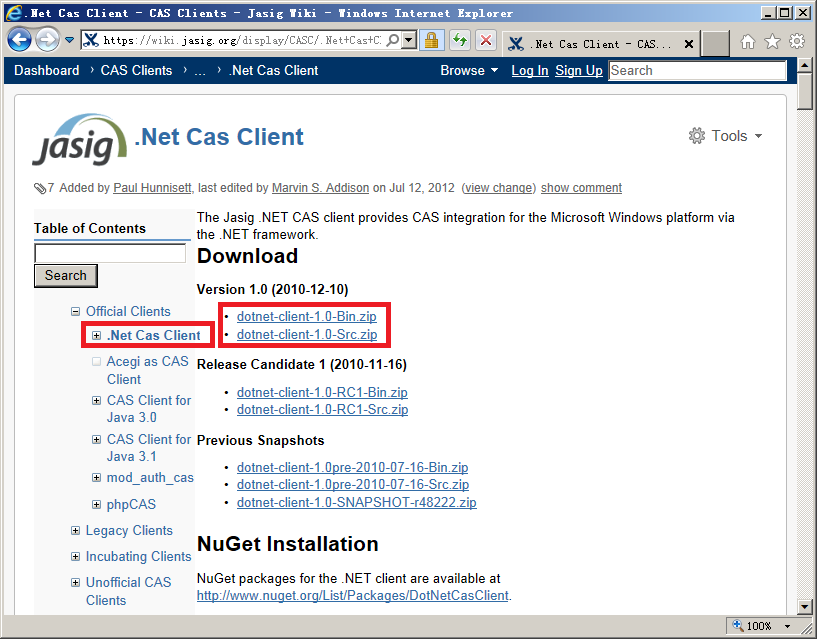Open CAS Clients breadcrumb link
The width and height of the screenshot is (817, 639).
[x=136, y=70]
